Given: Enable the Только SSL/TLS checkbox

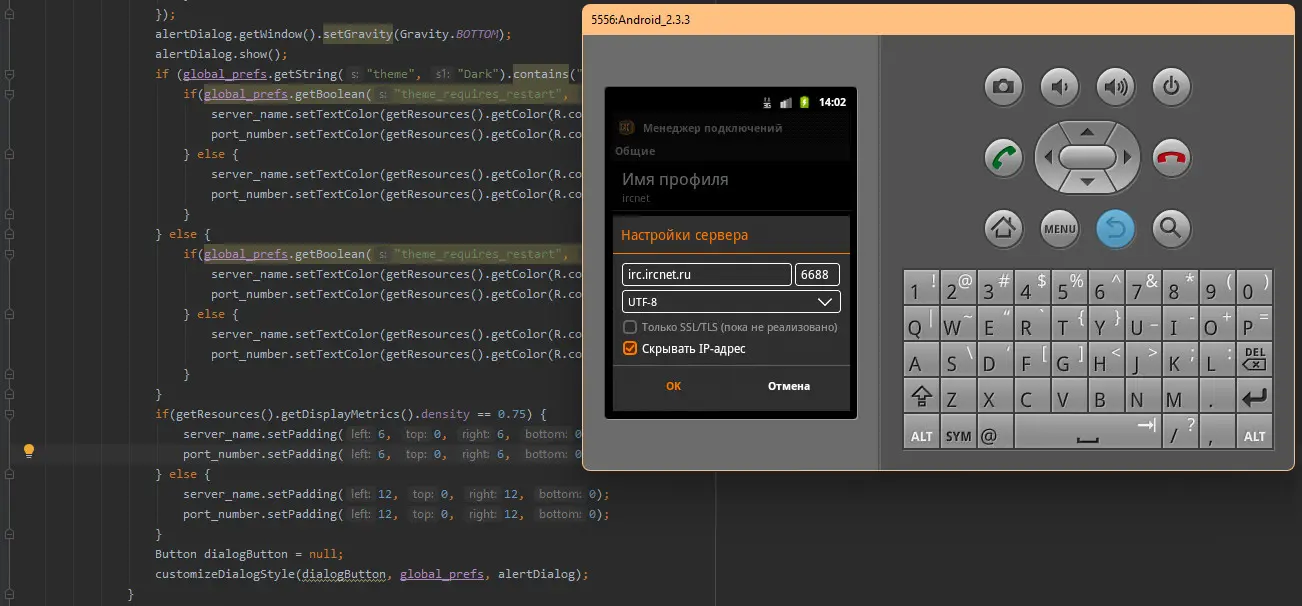Looking at the screenshot, I should (630, 327).
